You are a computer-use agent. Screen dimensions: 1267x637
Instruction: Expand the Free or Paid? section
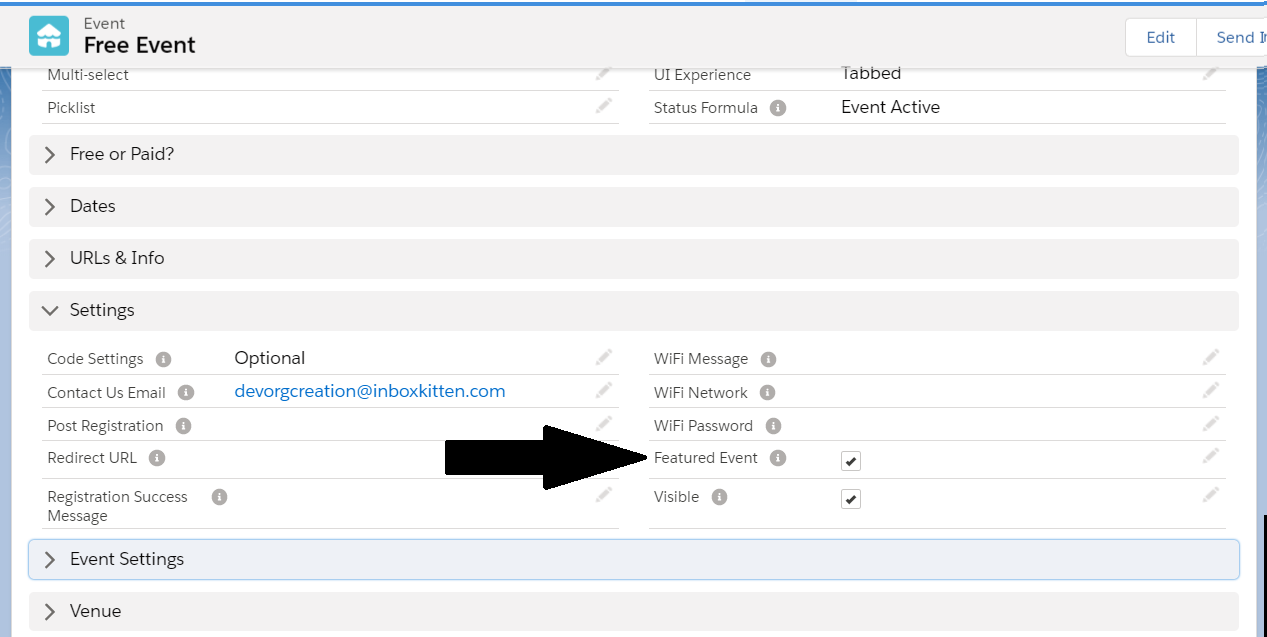(633, 155)
